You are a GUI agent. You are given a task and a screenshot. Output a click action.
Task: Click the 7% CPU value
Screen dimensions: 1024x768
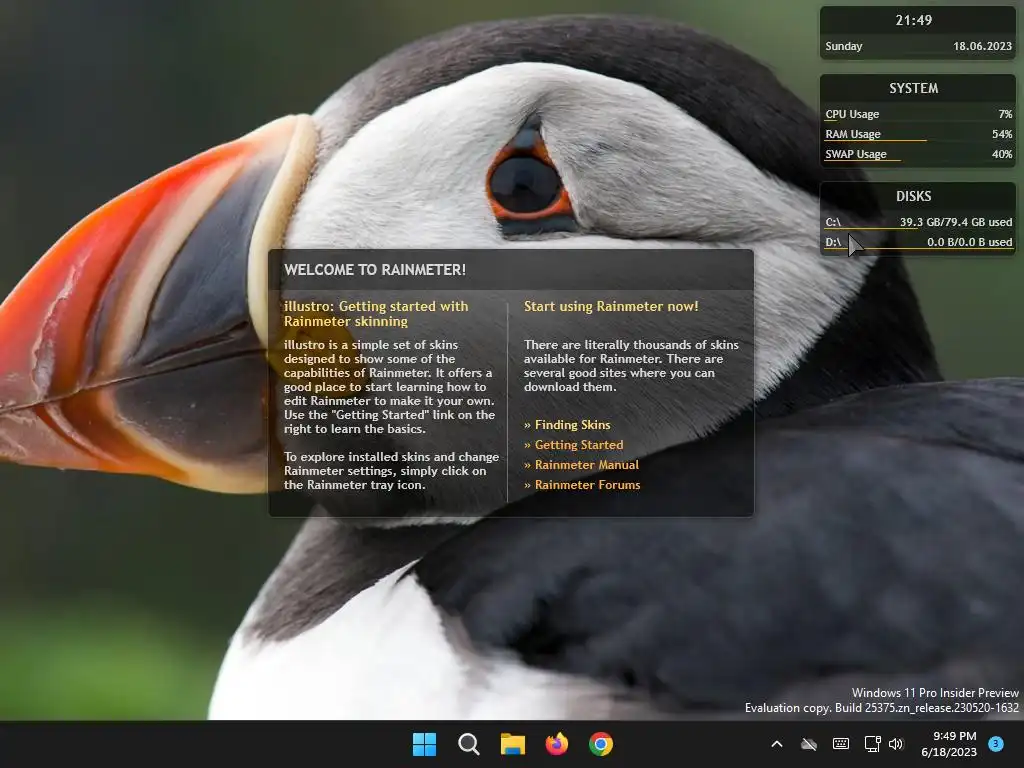pos(1005,114)
